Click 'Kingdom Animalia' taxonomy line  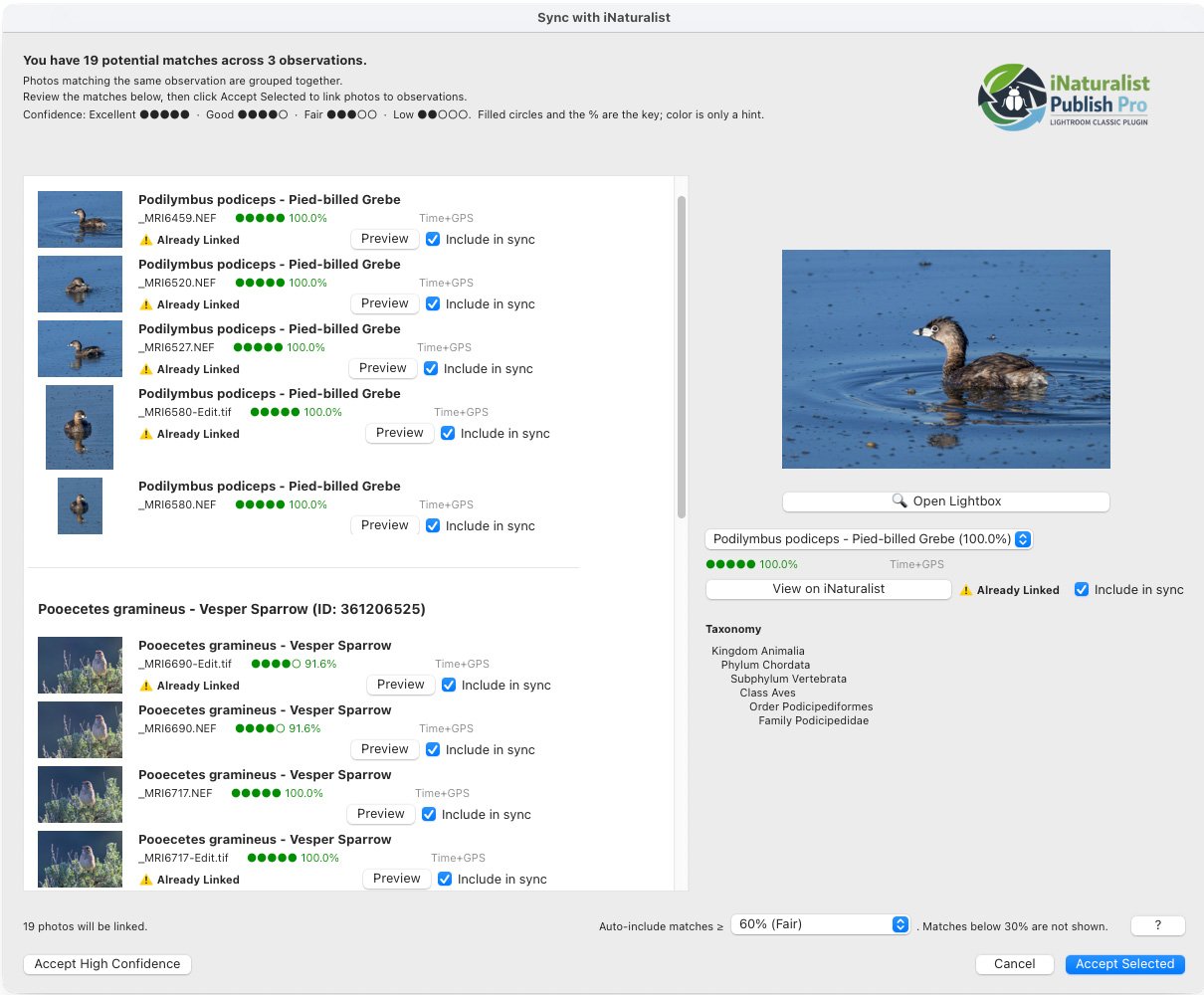click(758, 651)
